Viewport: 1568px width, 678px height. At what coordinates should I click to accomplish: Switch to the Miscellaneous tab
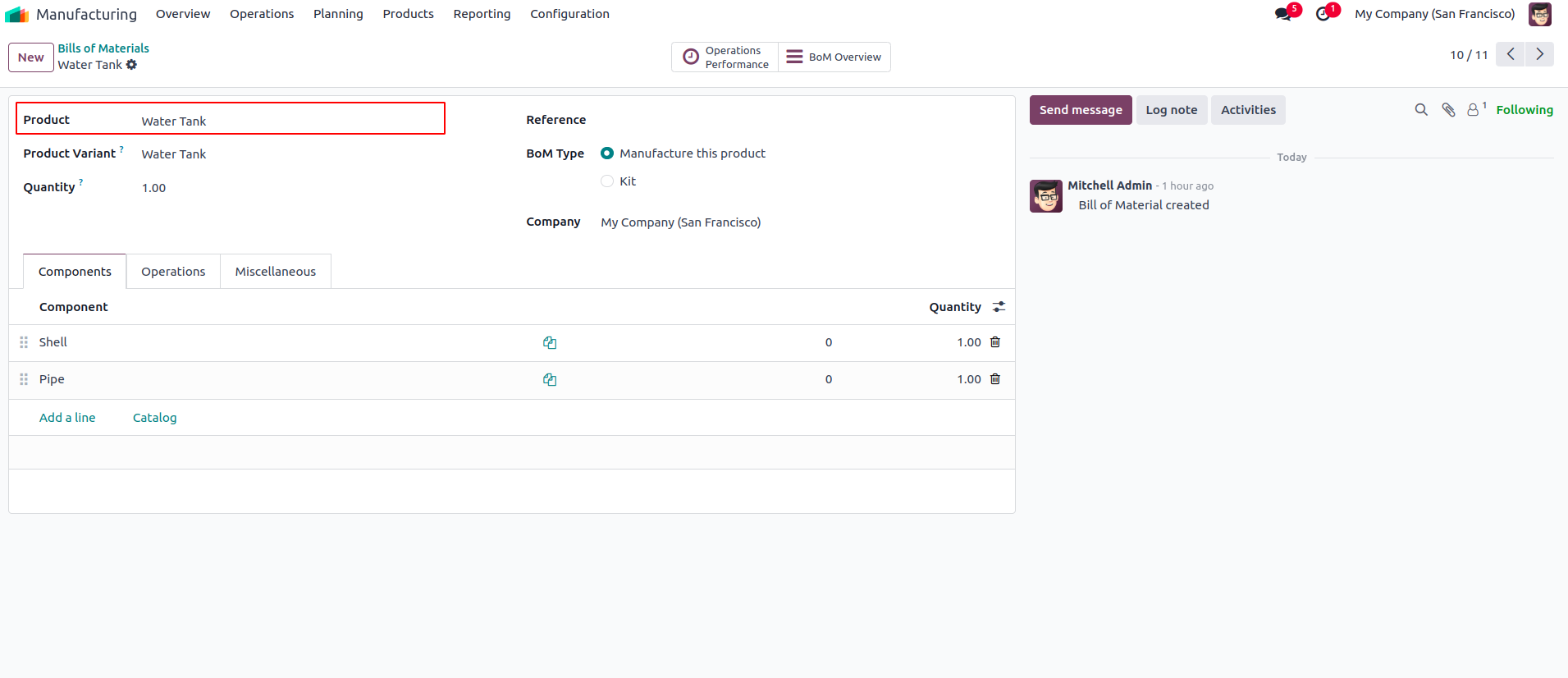click(275, 272)
